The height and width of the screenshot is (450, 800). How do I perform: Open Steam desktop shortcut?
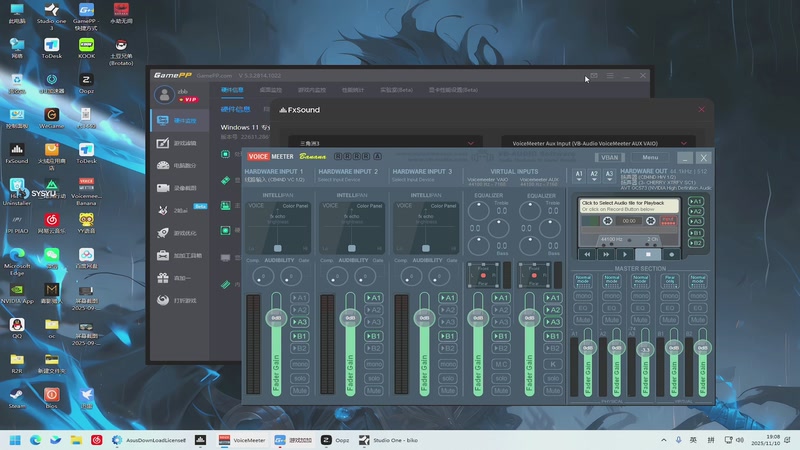pyautogui.click(x=16, y=398)
